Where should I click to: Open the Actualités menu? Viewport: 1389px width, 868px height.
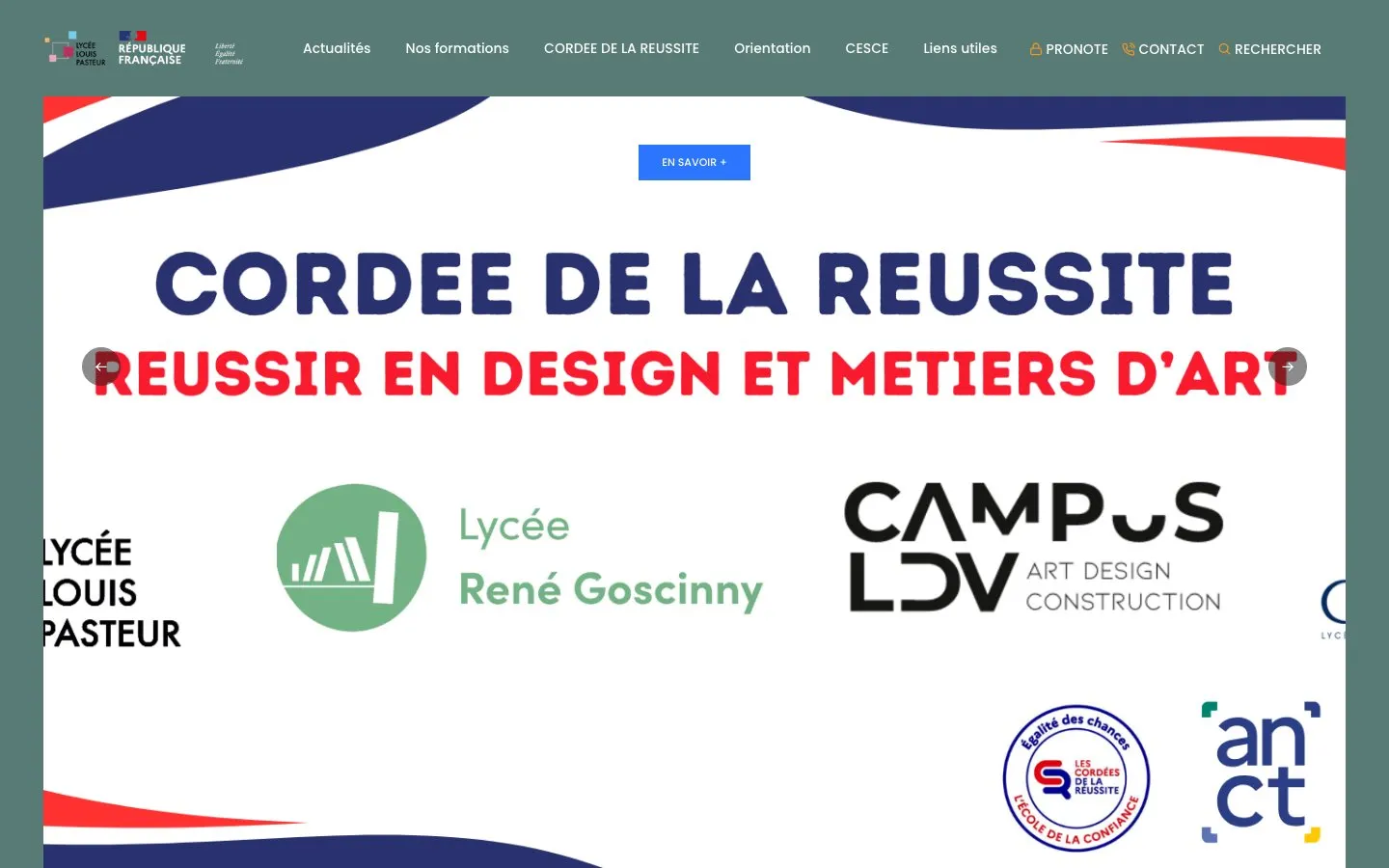coord(337,48)
